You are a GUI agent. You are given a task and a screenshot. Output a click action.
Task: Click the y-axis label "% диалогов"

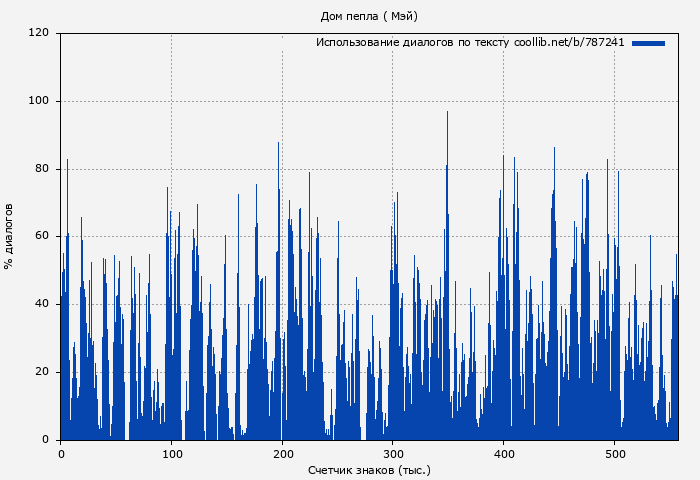[9, 236]
